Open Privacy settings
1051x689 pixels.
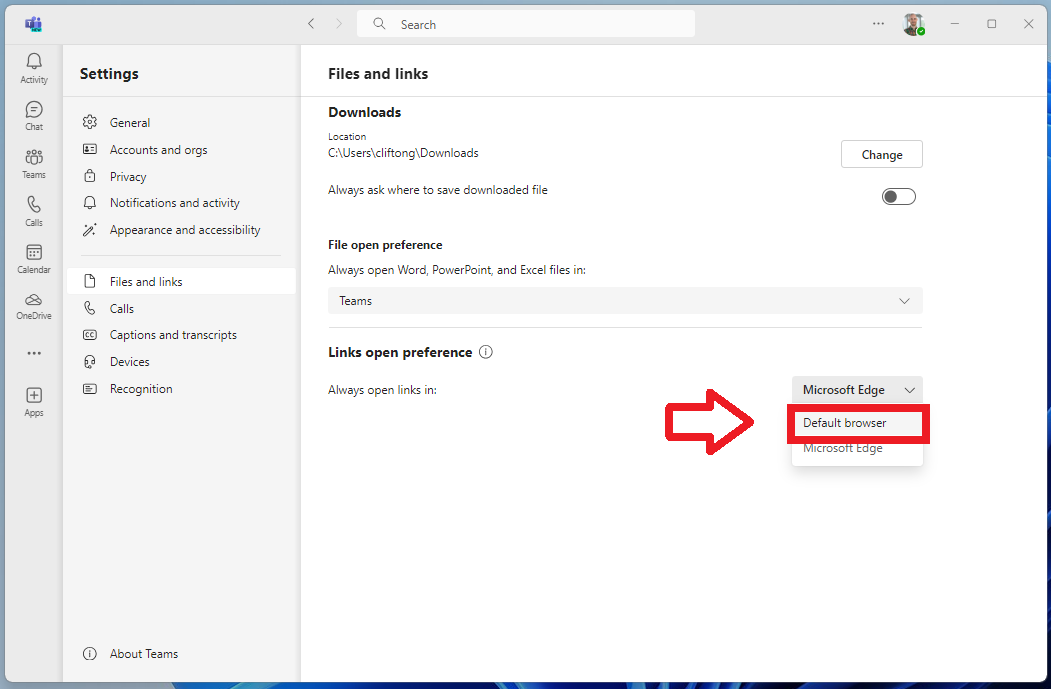pos(181,176)
